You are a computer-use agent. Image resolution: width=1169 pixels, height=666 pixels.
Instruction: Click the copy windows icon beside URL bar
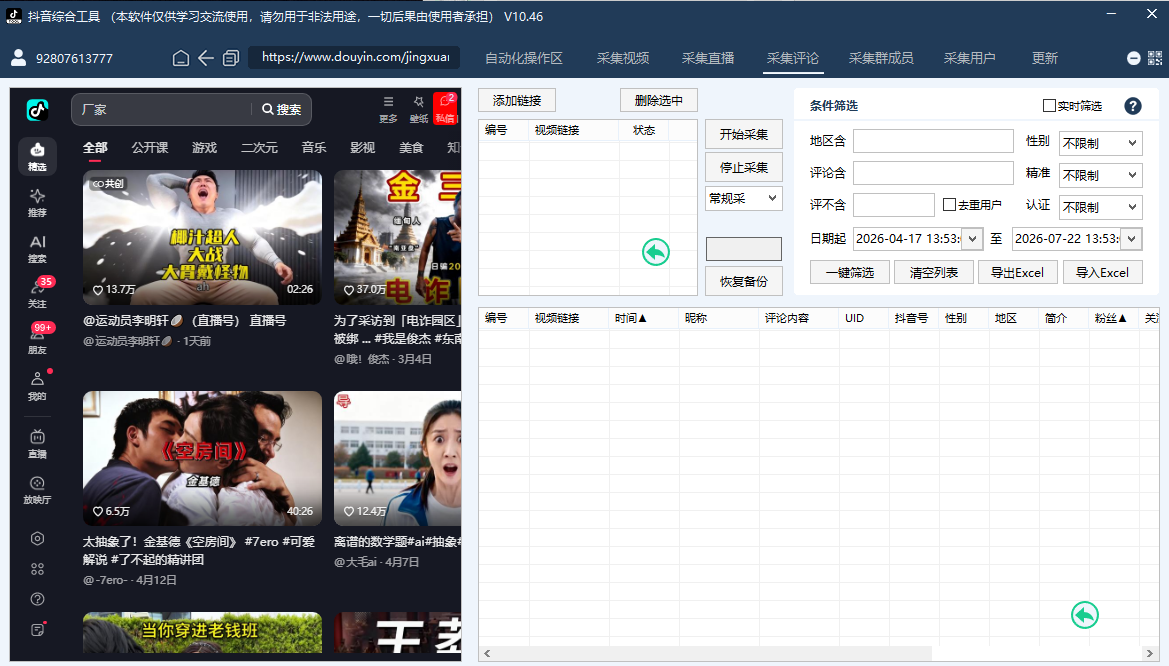tap(230, 58)
